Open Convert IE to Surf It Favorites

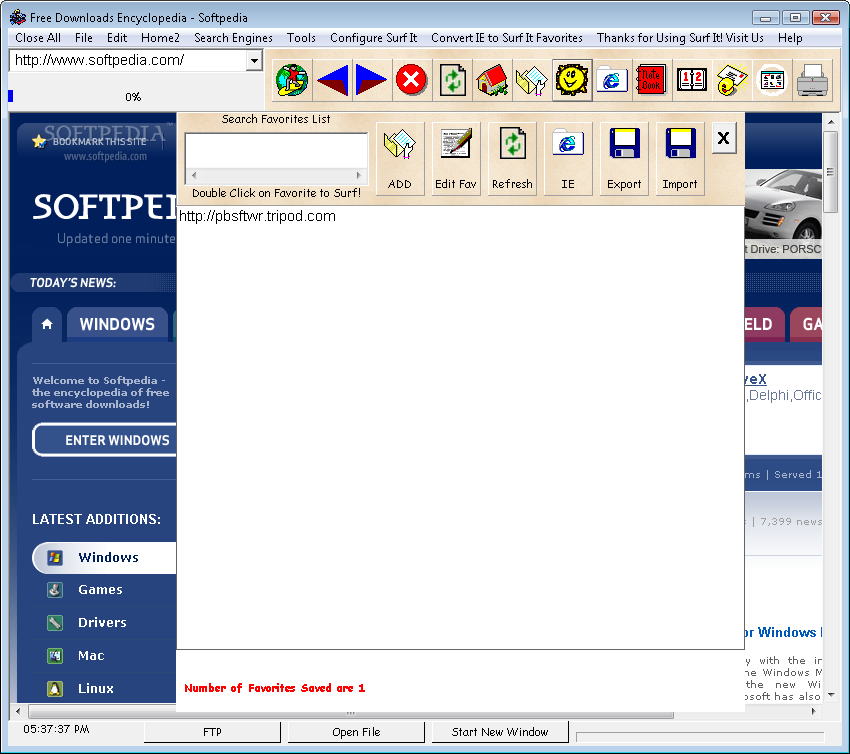tap(507, 38)
